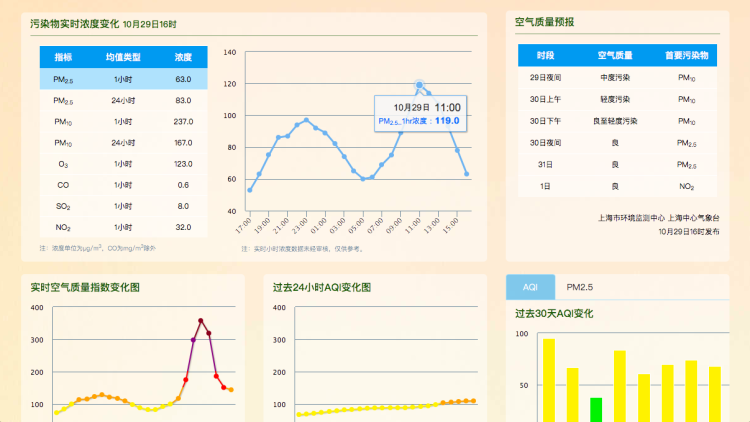750x422 pixels.
Task: Switch to the PM2.5 tab
Action: pos(579,287)
